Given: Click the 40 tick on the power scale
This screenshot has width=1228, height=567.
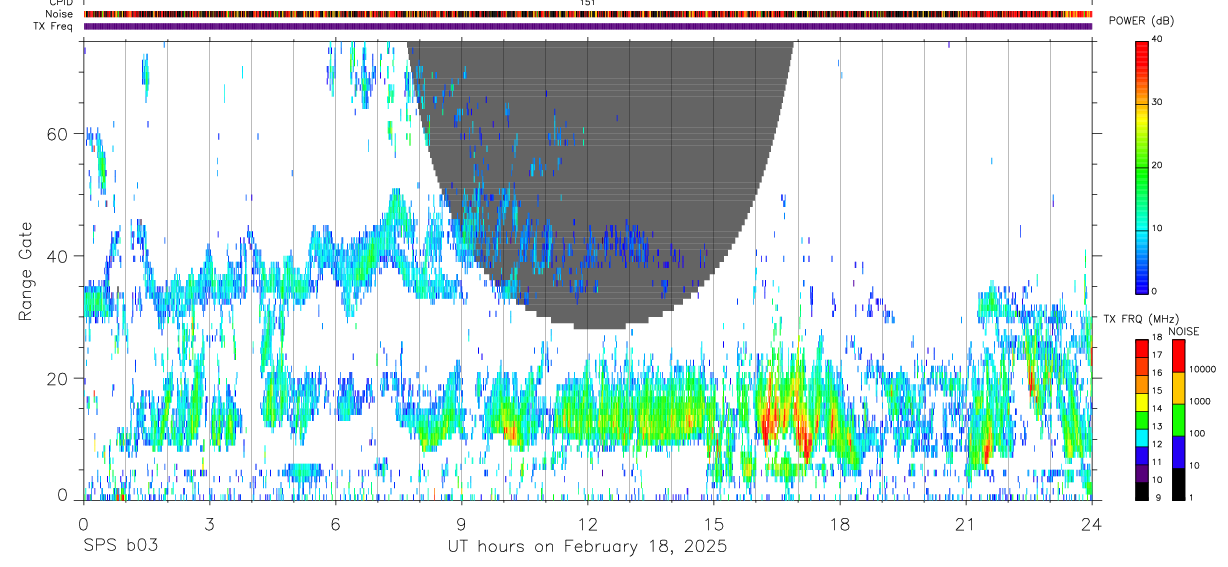Looking at the screenshot, I should click(1157, 39).
